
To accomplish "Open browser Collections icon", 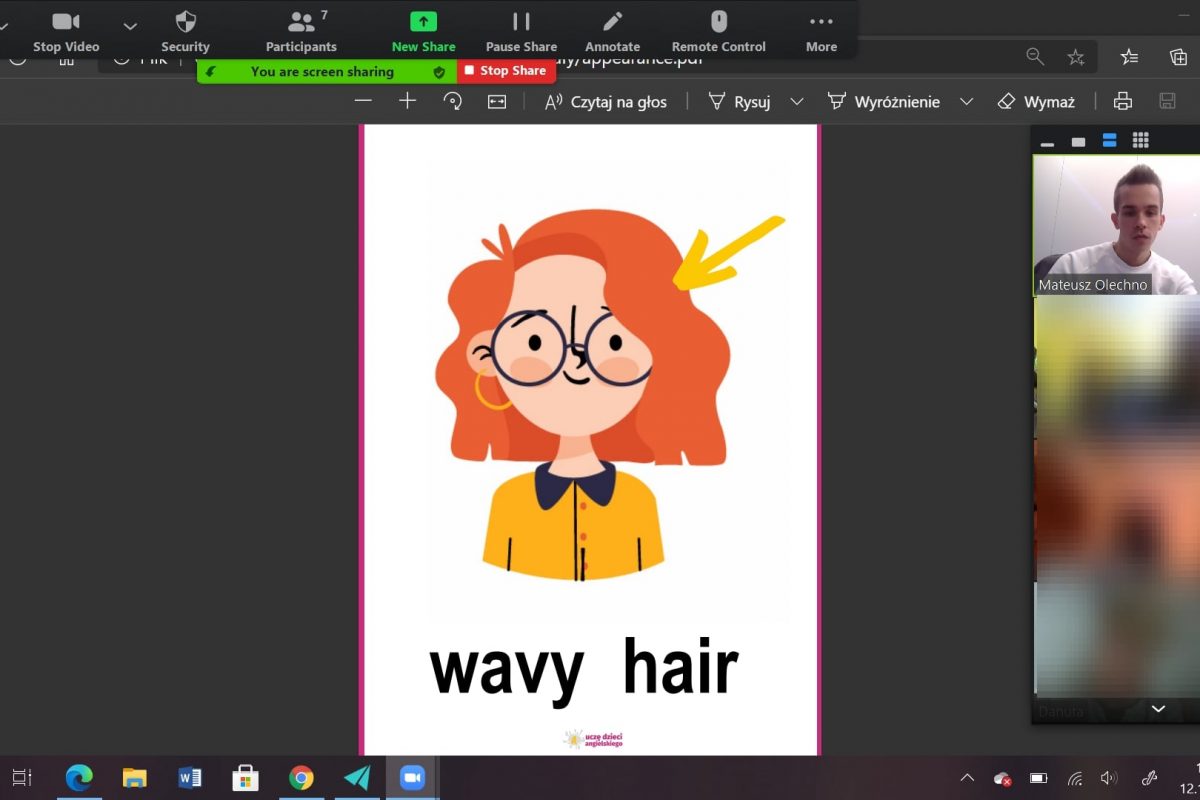I will coord(1179,57).
